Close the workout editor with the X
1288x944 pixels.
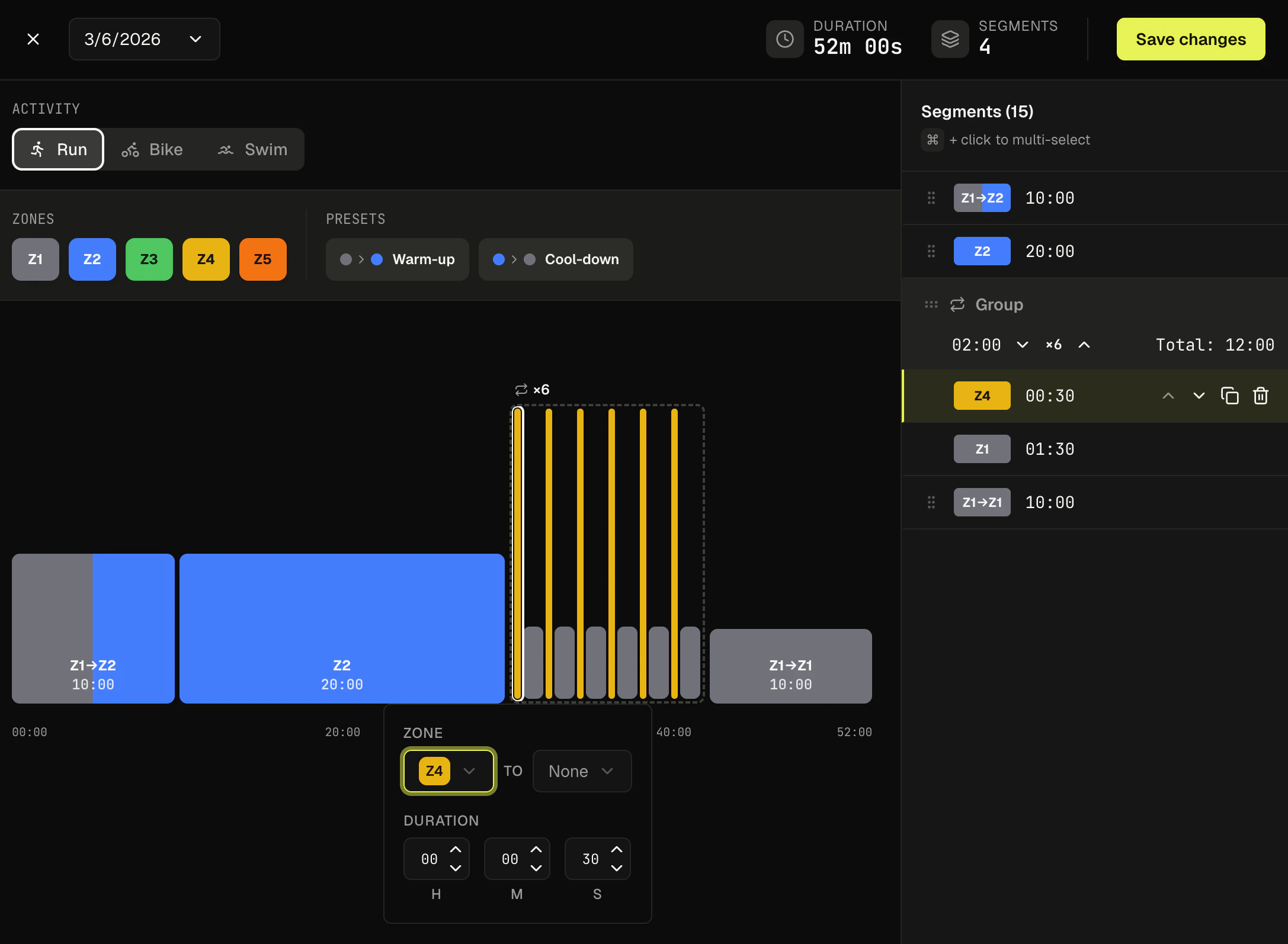coord(33,39)
